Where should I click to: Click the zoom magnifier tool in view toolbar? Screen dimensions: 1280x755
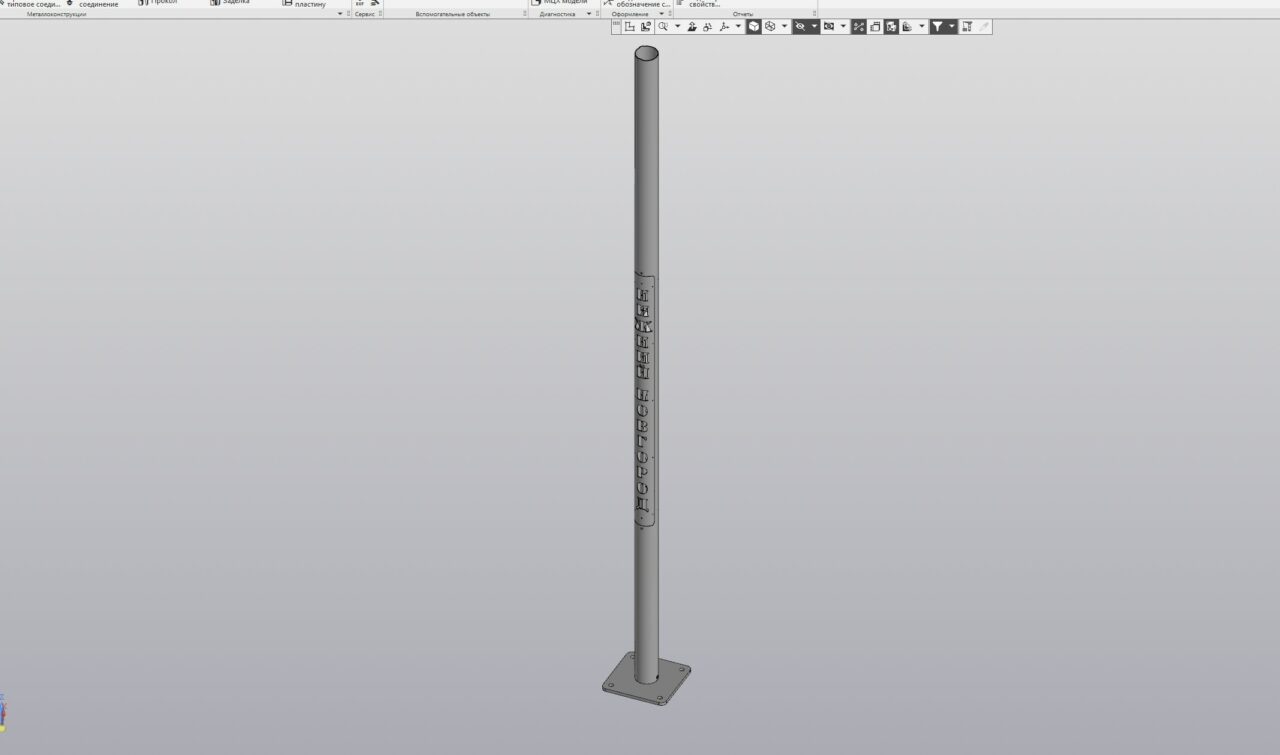pyautogui.click(x=663, y=27)
